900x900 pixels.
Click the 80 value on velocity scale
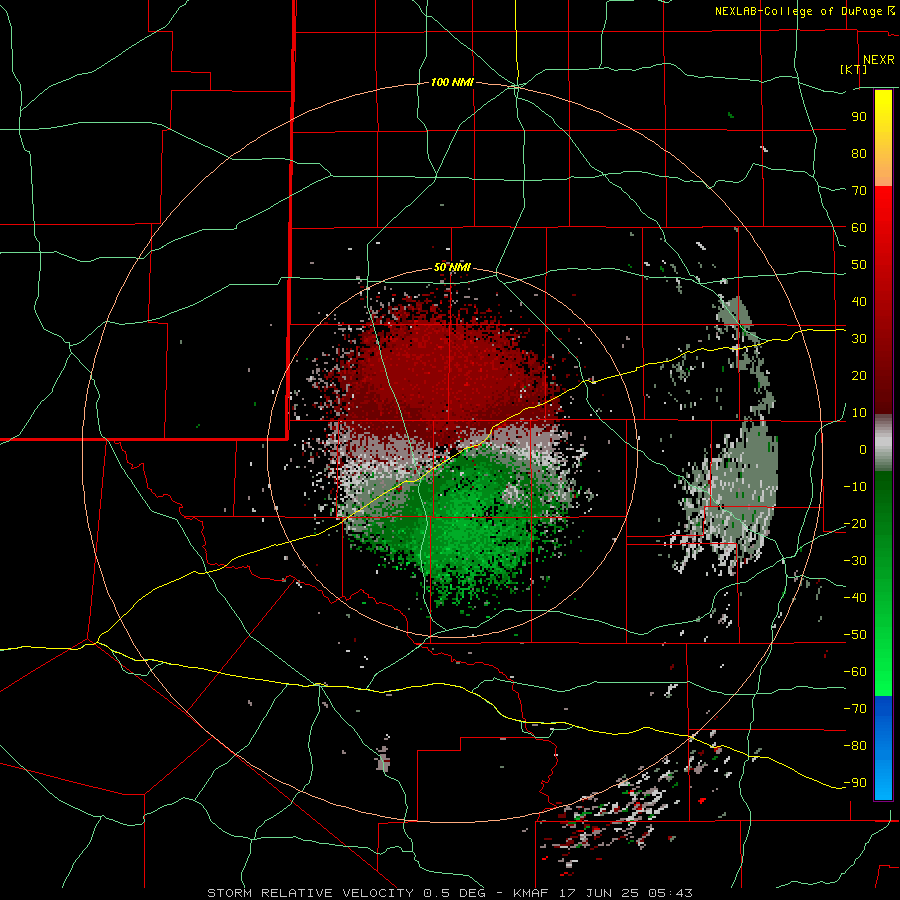(859, 153)
